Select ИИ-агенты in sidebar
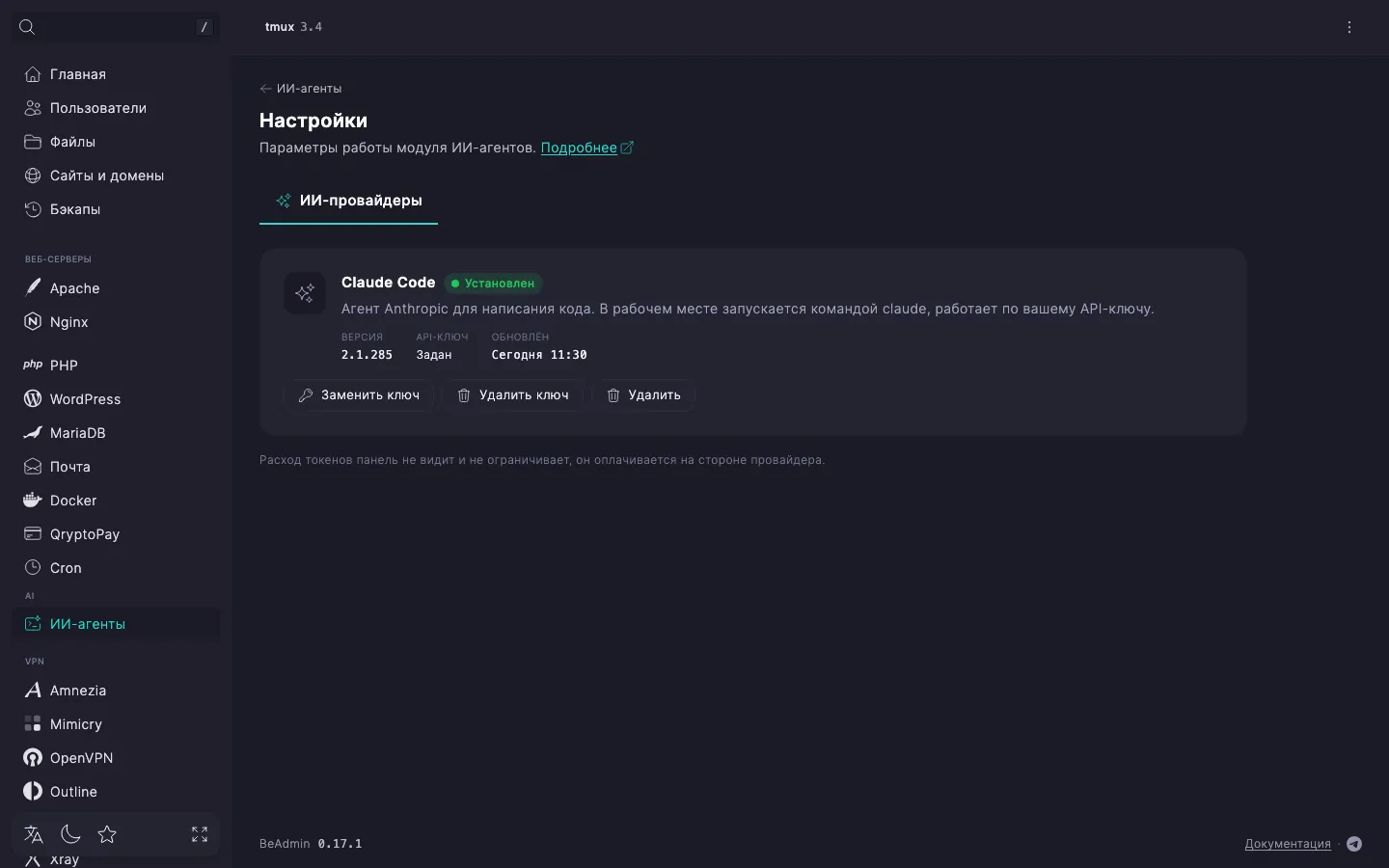Image resolution: width=1389 pixels, height=868 pixels. coord(116,624)
